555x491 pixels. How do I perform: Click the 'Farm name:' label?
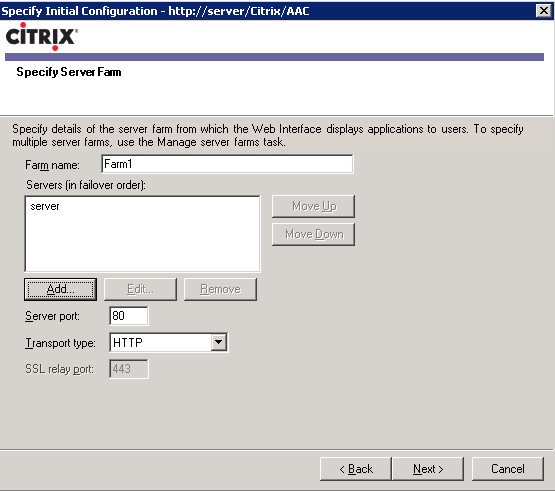coord(52,165)
